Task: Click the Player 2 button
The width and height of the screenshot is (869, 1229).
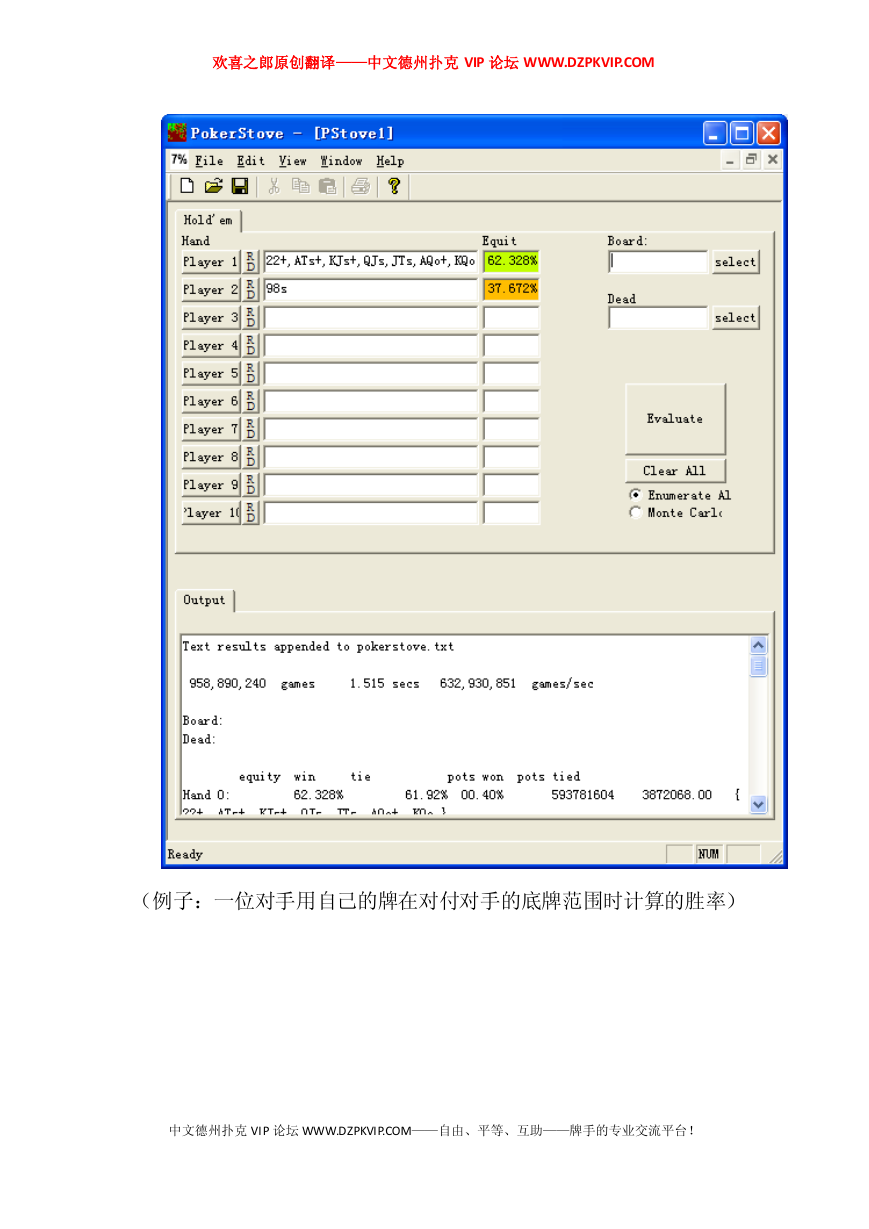Action: (x=210, y=290)
